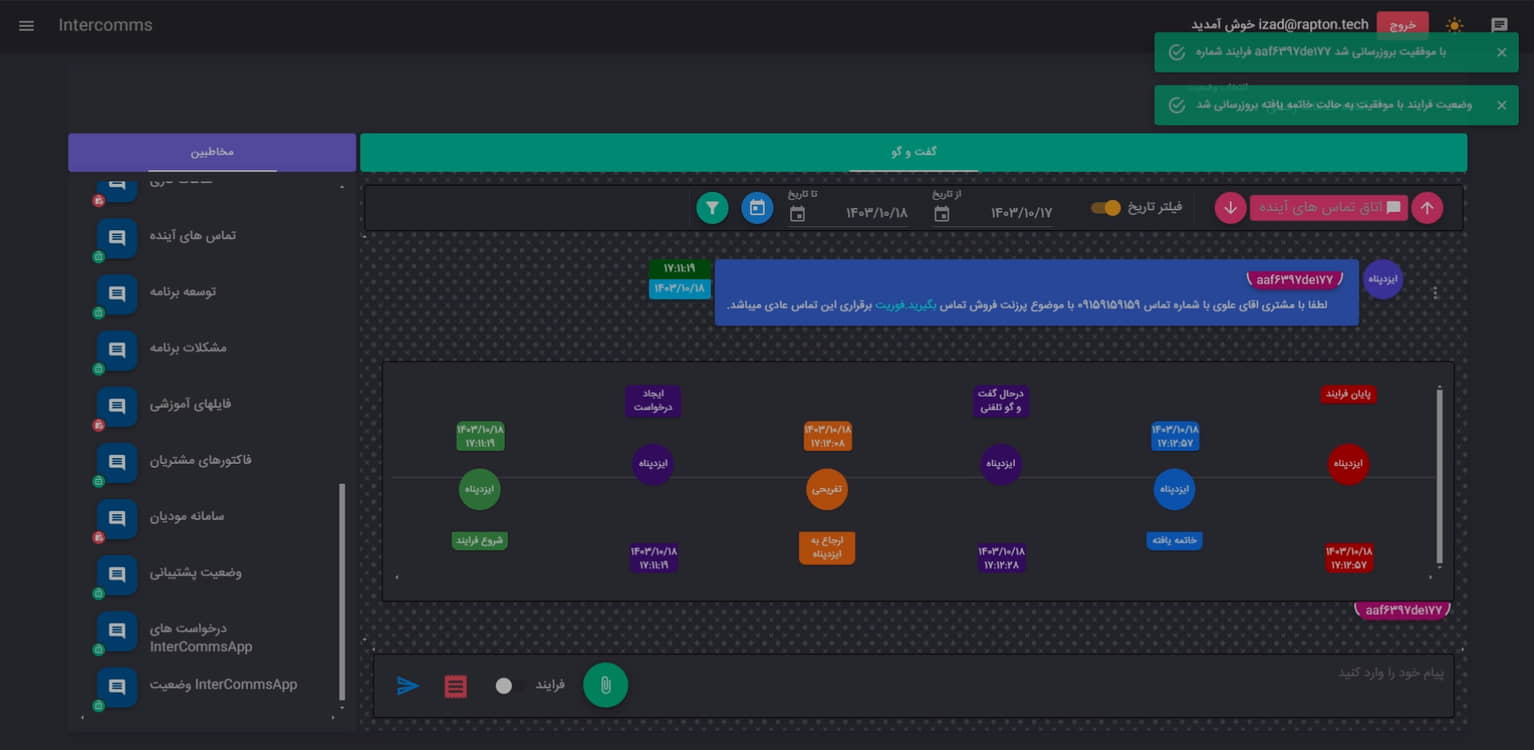
Task: Open the hamburger navigation menu
Action: [26, 25]
